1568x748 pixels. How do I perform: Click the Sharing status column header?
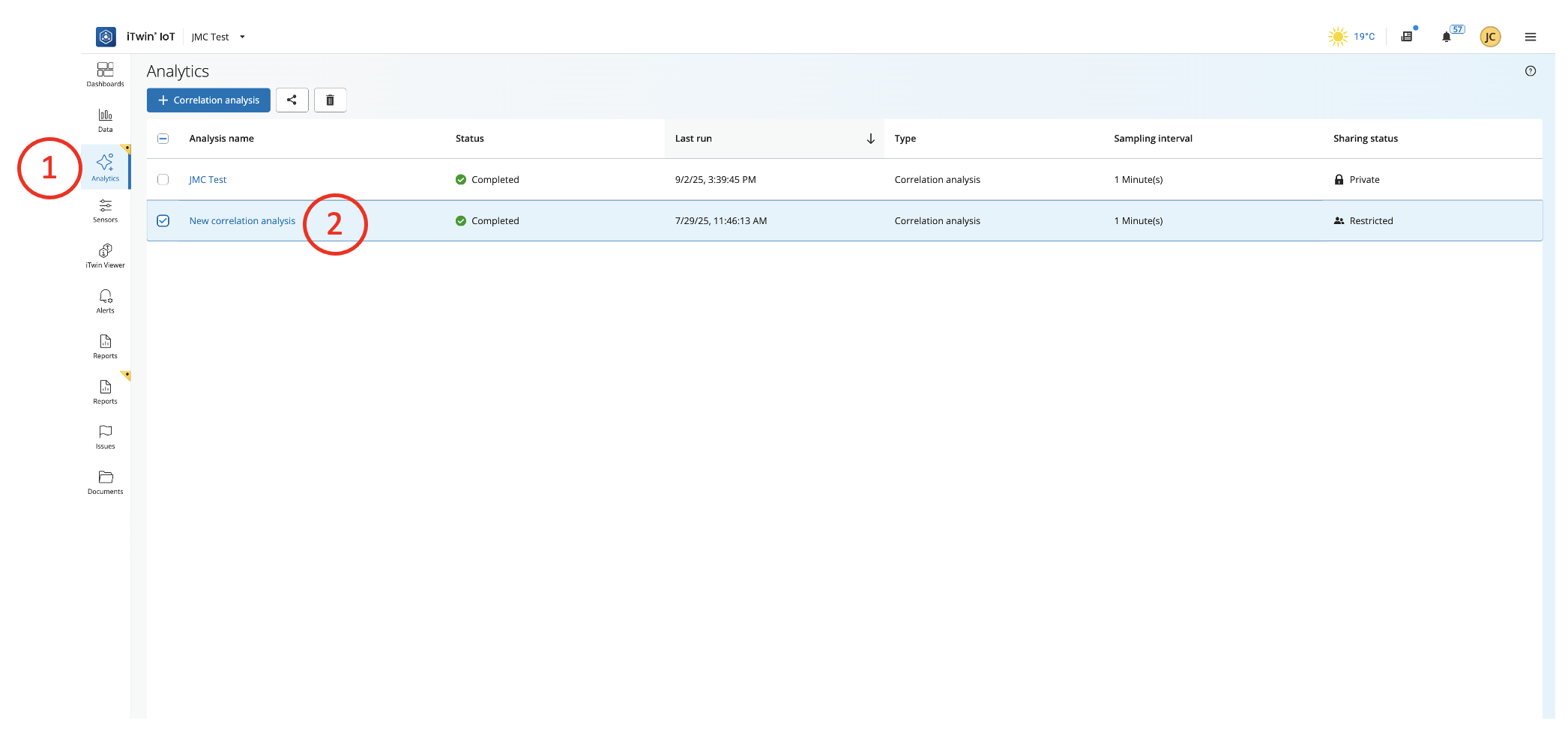pyautogui.click(x=1365, y=139)
